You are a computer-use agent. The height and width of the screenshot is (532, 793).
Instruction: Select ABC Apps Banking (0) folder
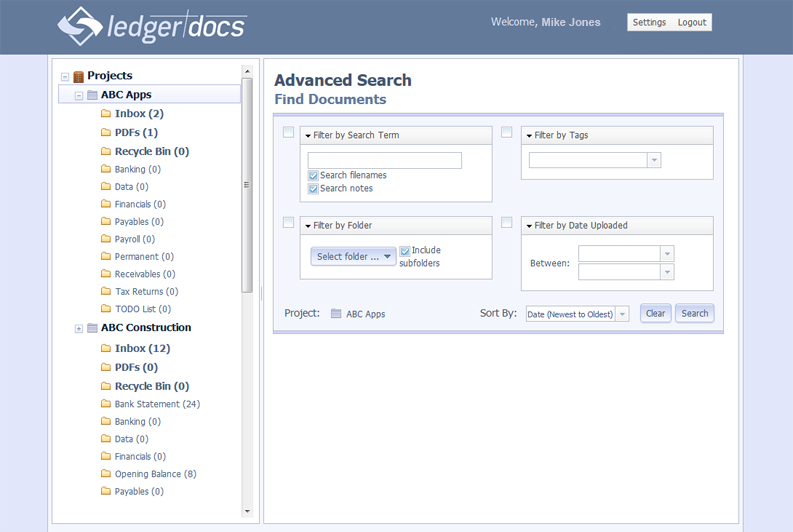pyautogui.click(x=137, y=169)
